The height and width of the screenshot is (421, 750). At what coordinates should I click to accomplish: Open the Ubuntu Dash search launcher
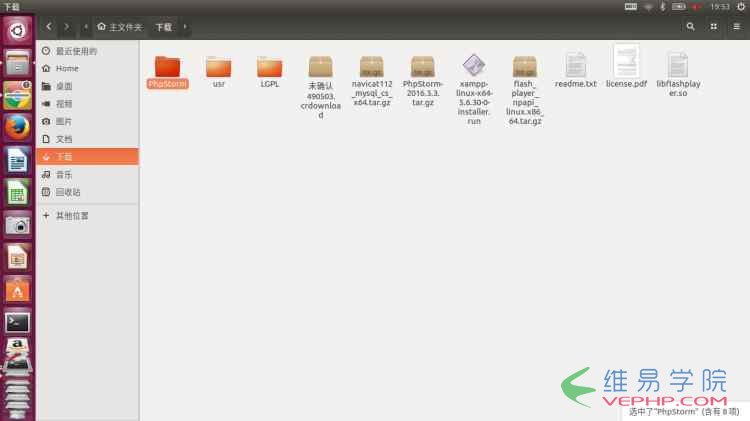point(17,31)
